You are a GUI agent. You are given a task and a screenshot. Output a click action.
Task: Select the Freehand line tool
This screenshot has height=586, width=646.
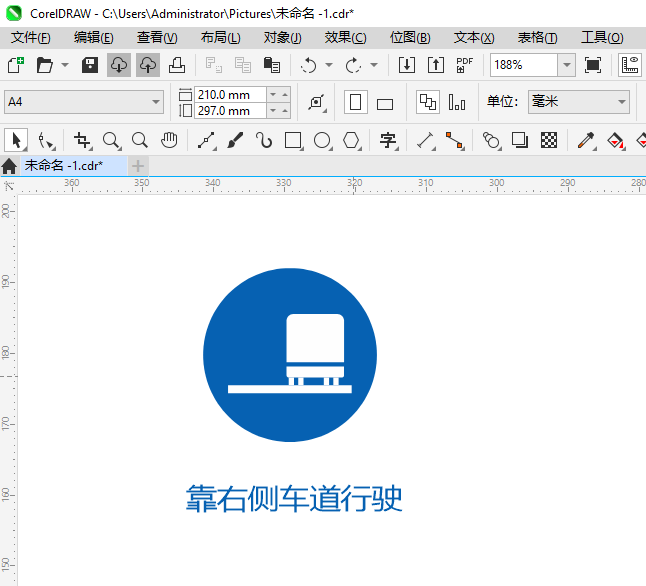[206, 141]
